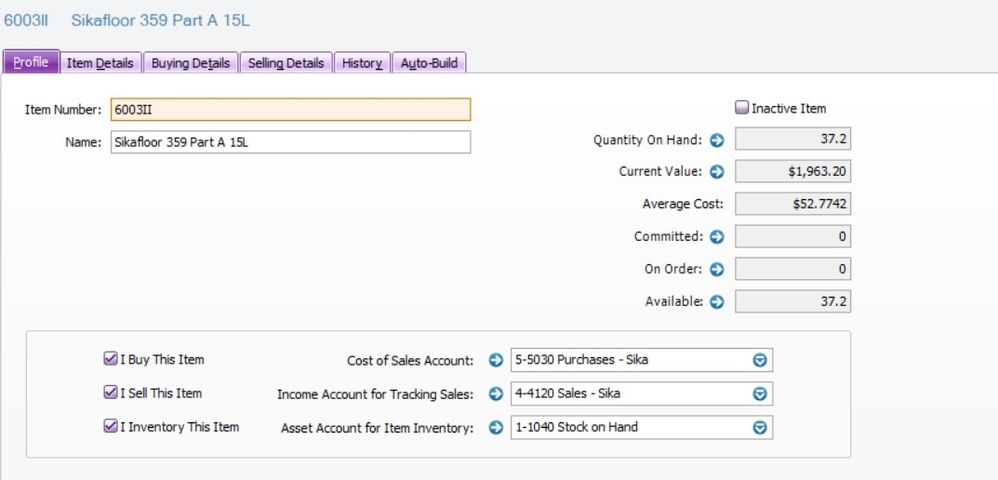Click the Current Value detail arrow
This screenshot has width=998, height=480.
click(716, 172)
